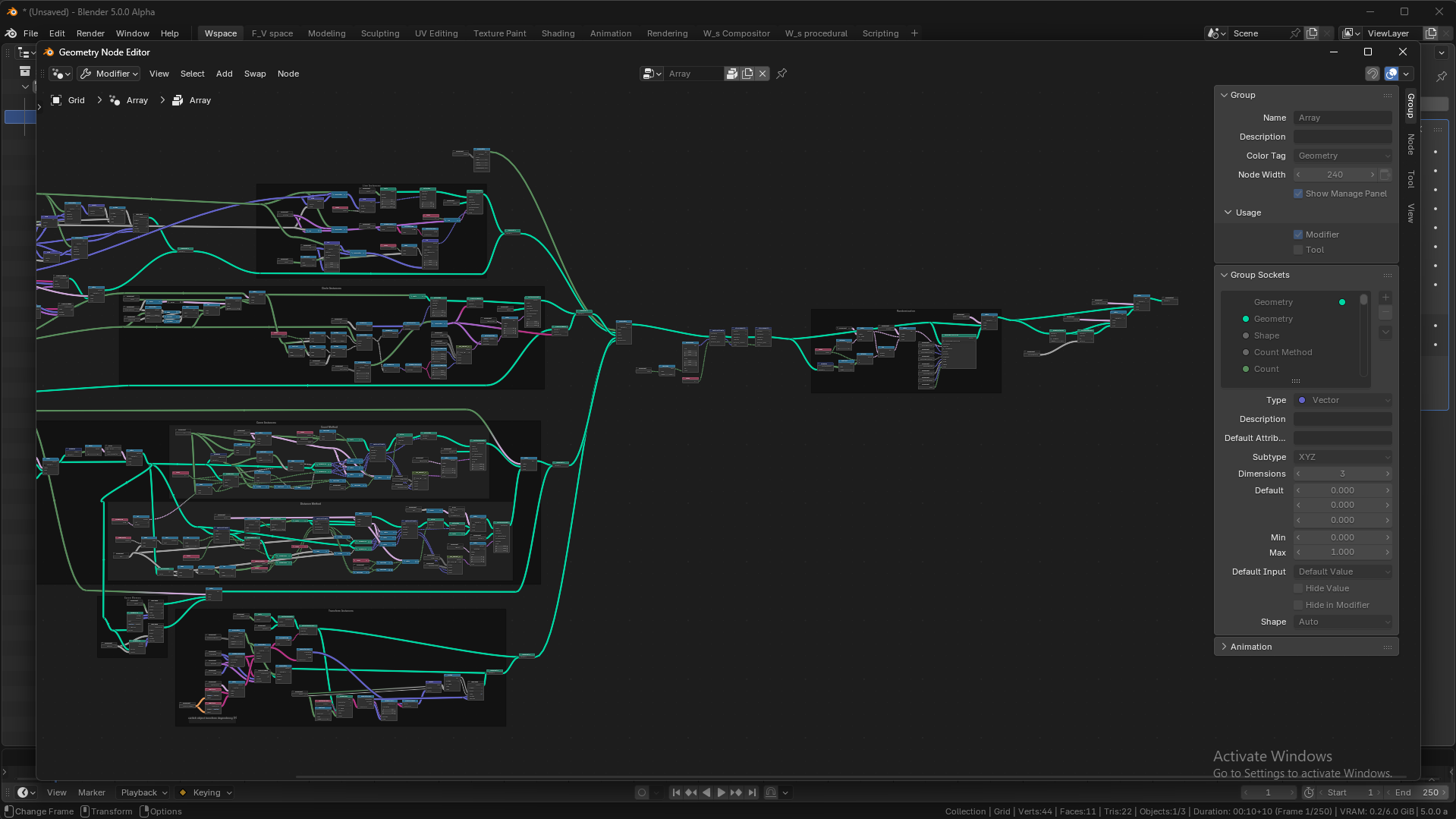
Task: Open the Modifier node tree type dropdown
Action: click(109, 74)
